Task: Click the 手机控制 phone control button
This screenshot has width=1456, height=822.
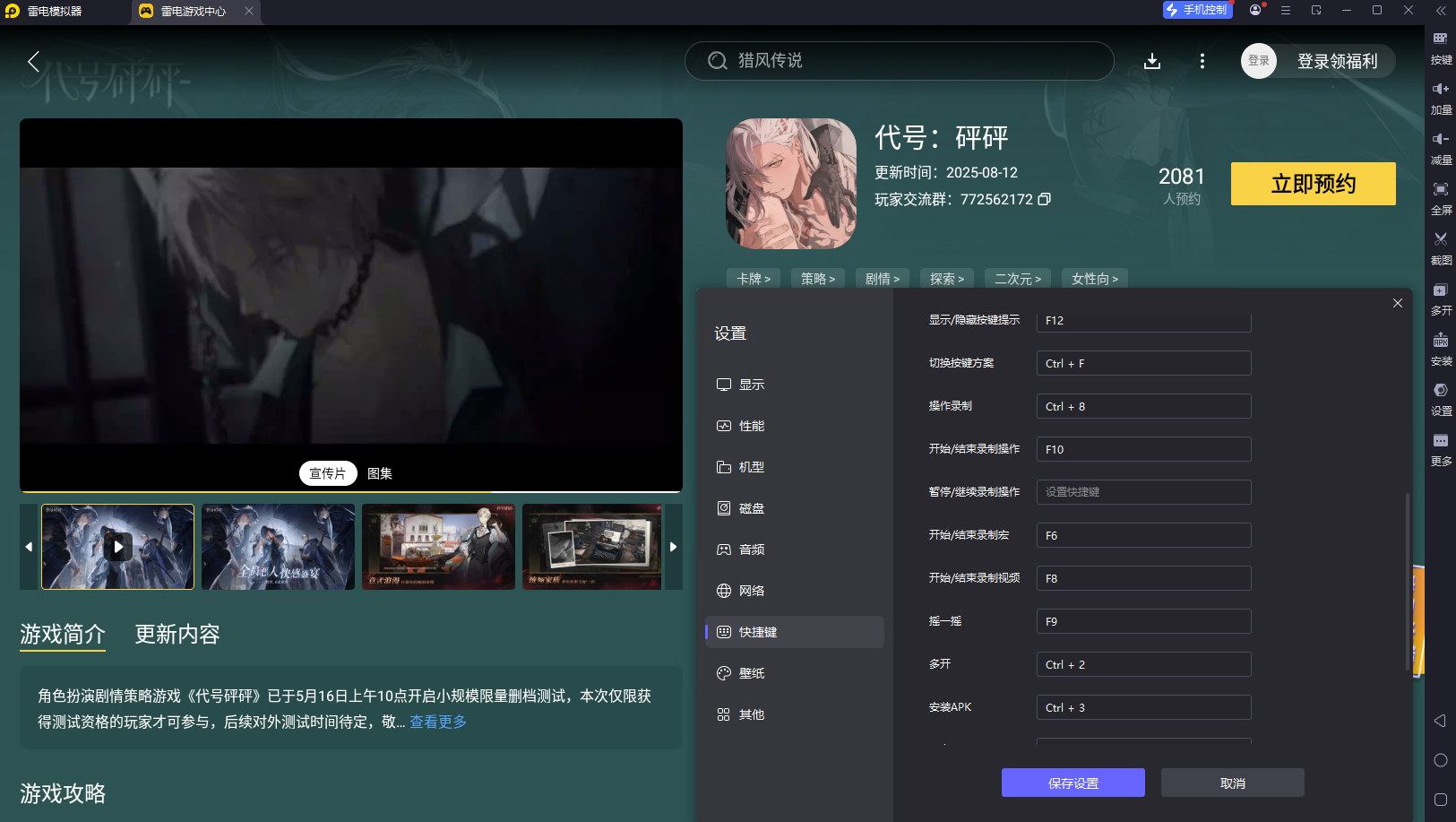Action: [1198, 10]
